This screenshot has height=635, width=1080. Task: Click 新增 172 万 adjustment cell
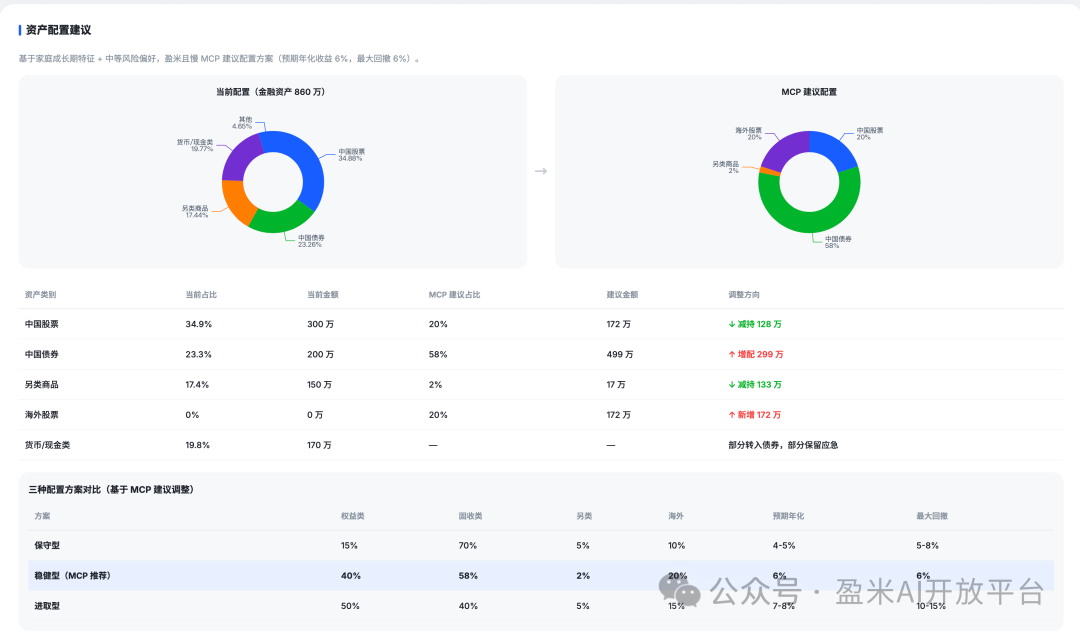coord(754,415)
